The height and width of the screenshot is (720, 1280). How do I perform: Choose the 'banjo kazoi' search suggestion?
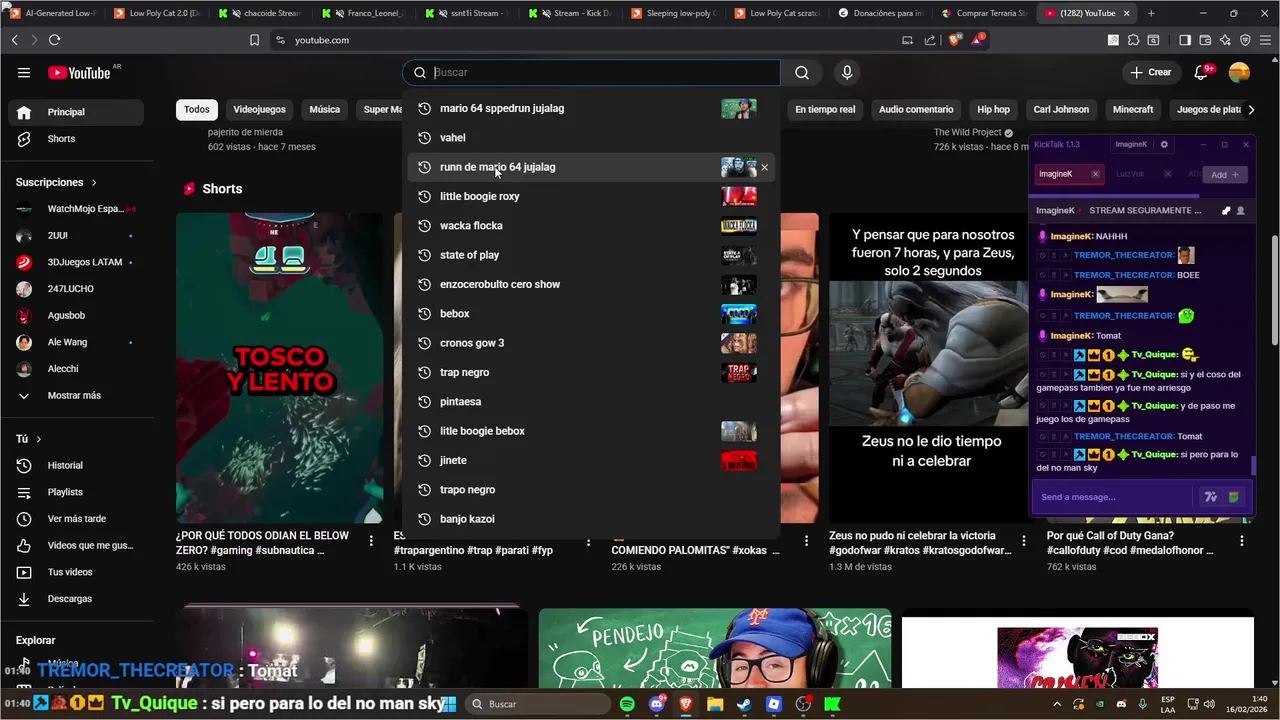tap(591, 519)
